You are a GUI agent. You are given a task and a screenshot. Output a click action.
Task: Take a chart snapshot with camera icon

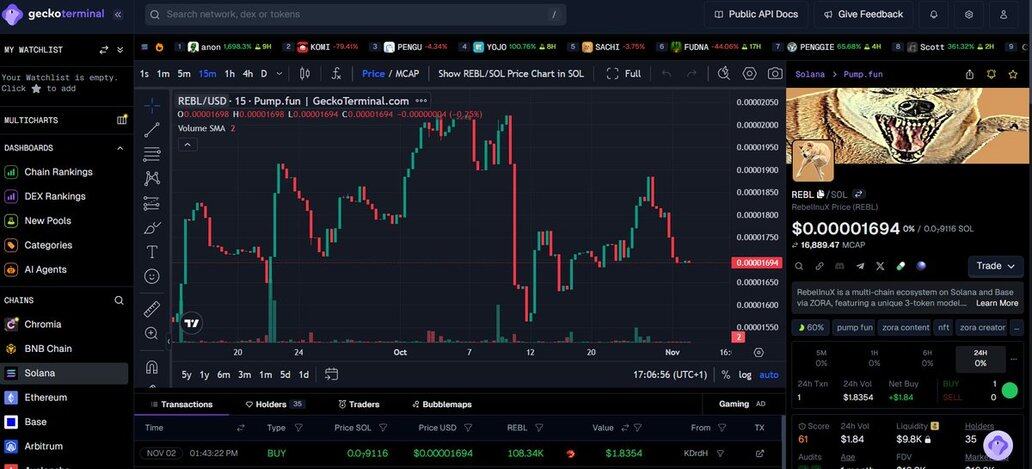(x=775, y=73)
